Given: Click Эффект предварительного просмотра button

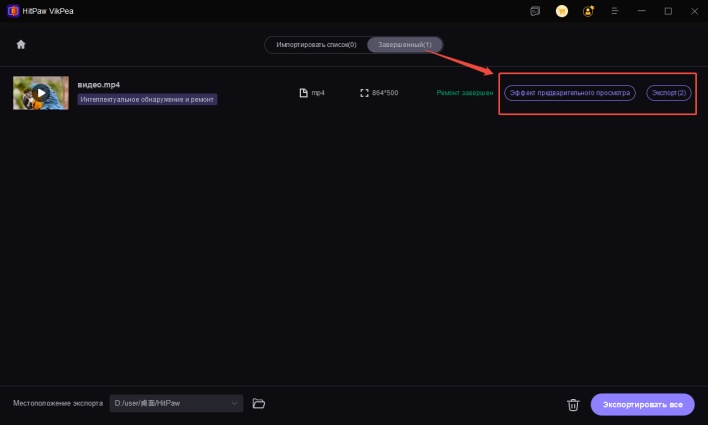Looking at the screenshot, I should click(x=569, y=93).
